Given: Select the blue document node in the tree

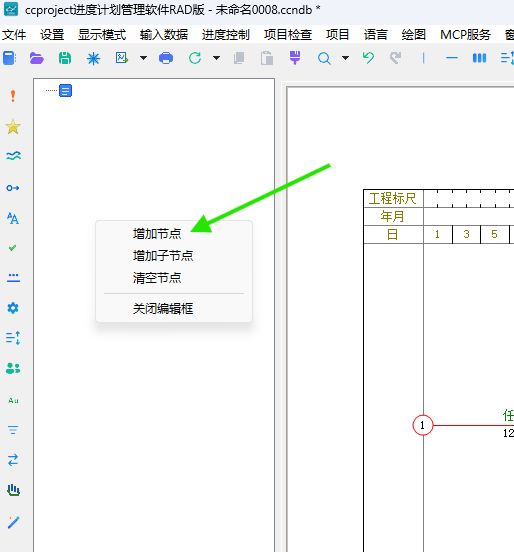Looking at the screenshot, I should 65,90.
